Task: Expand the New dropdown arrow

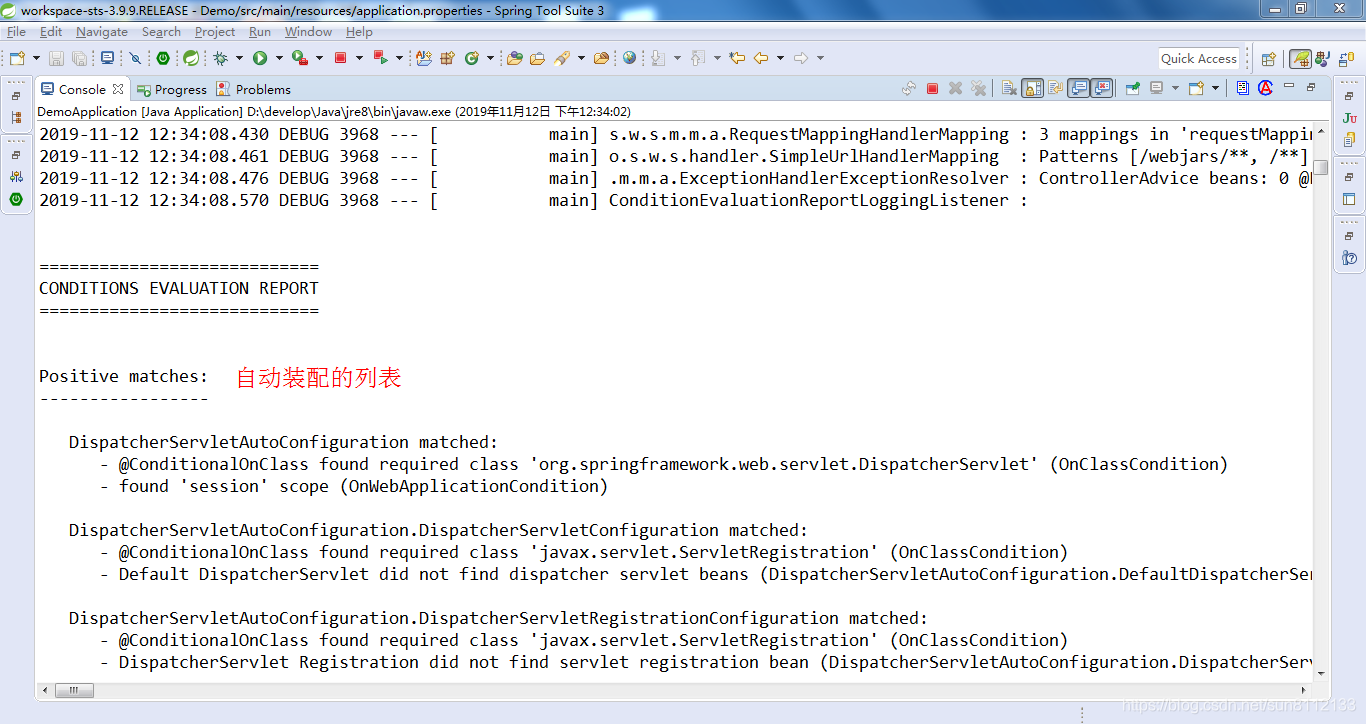Action: tap(37, 58)
